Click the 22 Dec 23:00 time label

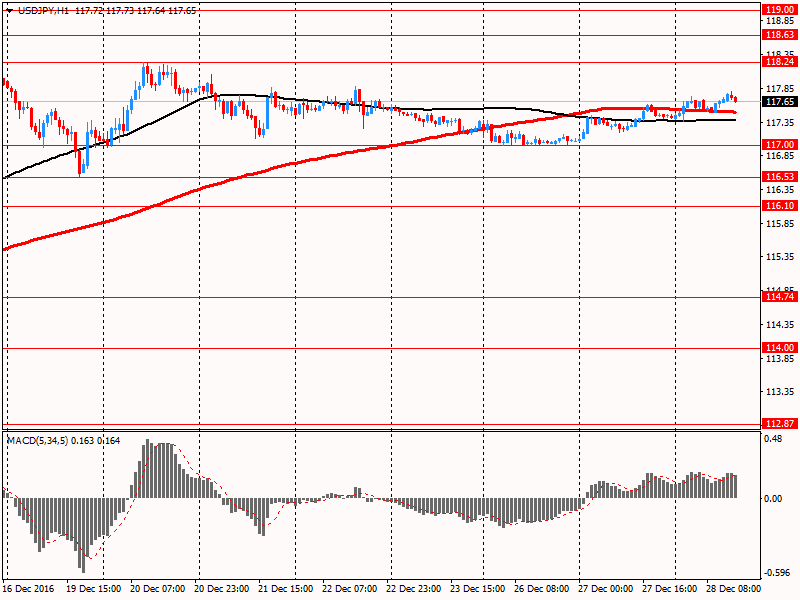[414, 588]
